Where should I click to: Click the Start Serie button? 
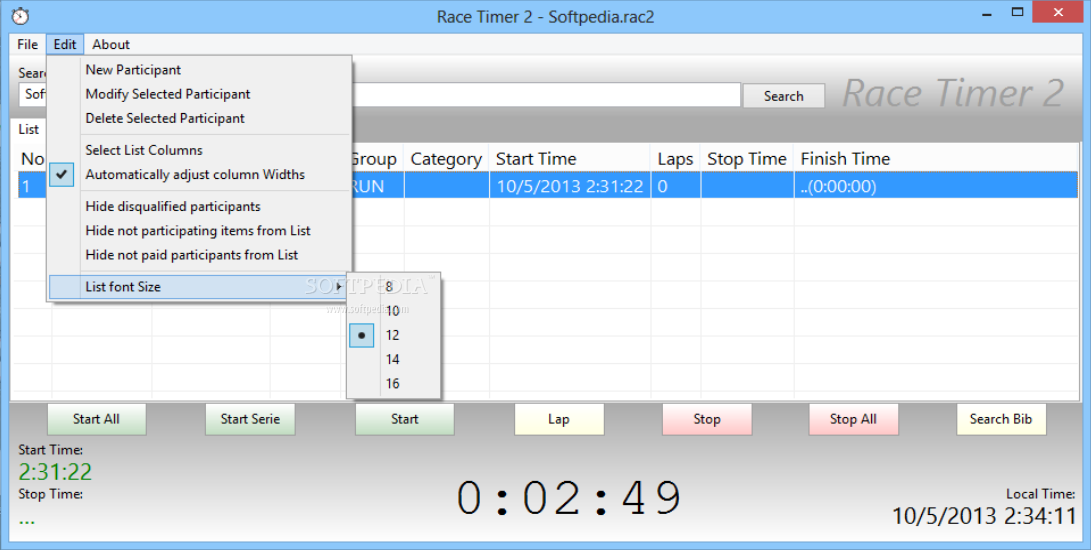(250, 419)
